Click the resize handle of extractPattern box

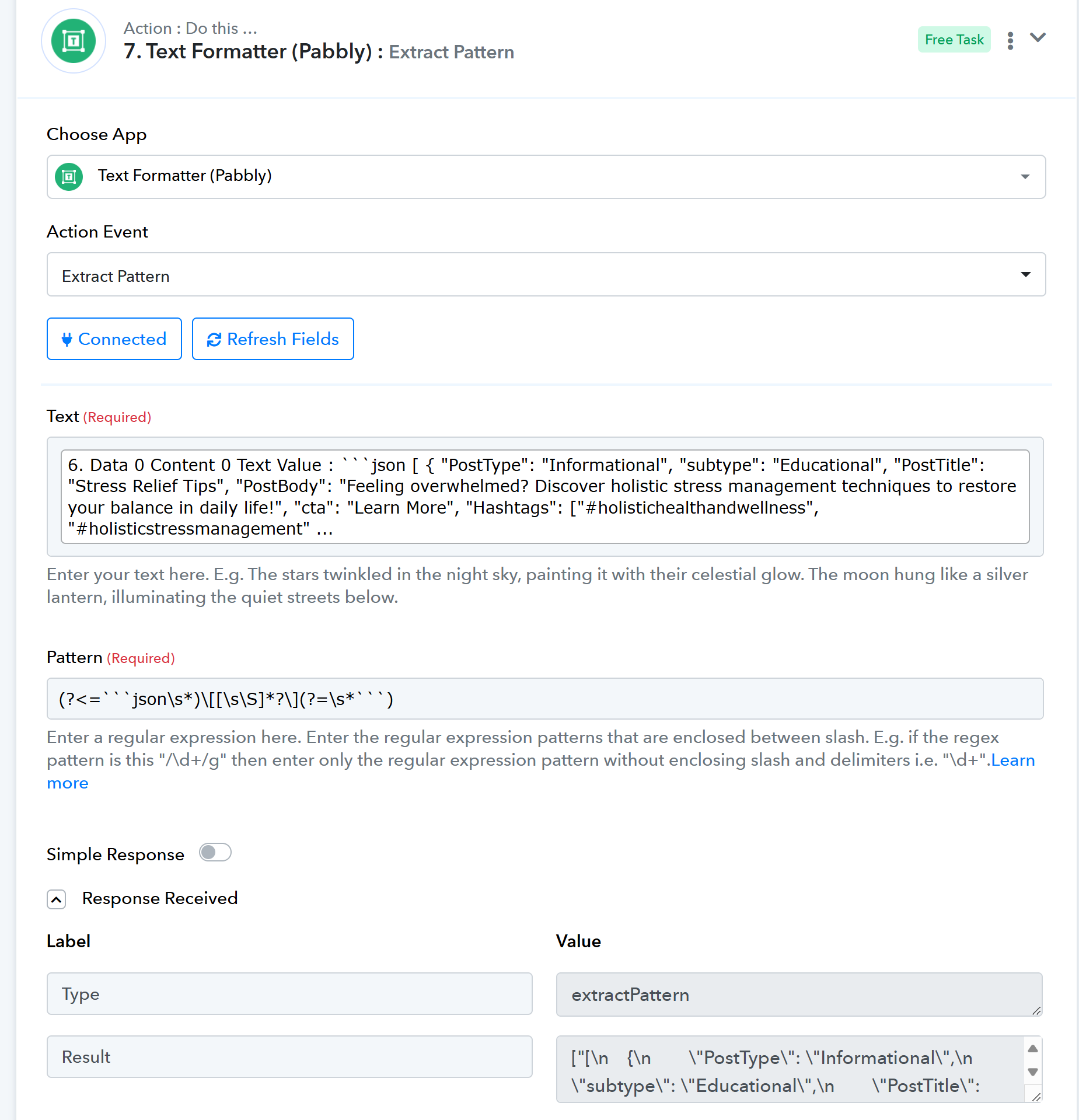tap(1036, 1011)
